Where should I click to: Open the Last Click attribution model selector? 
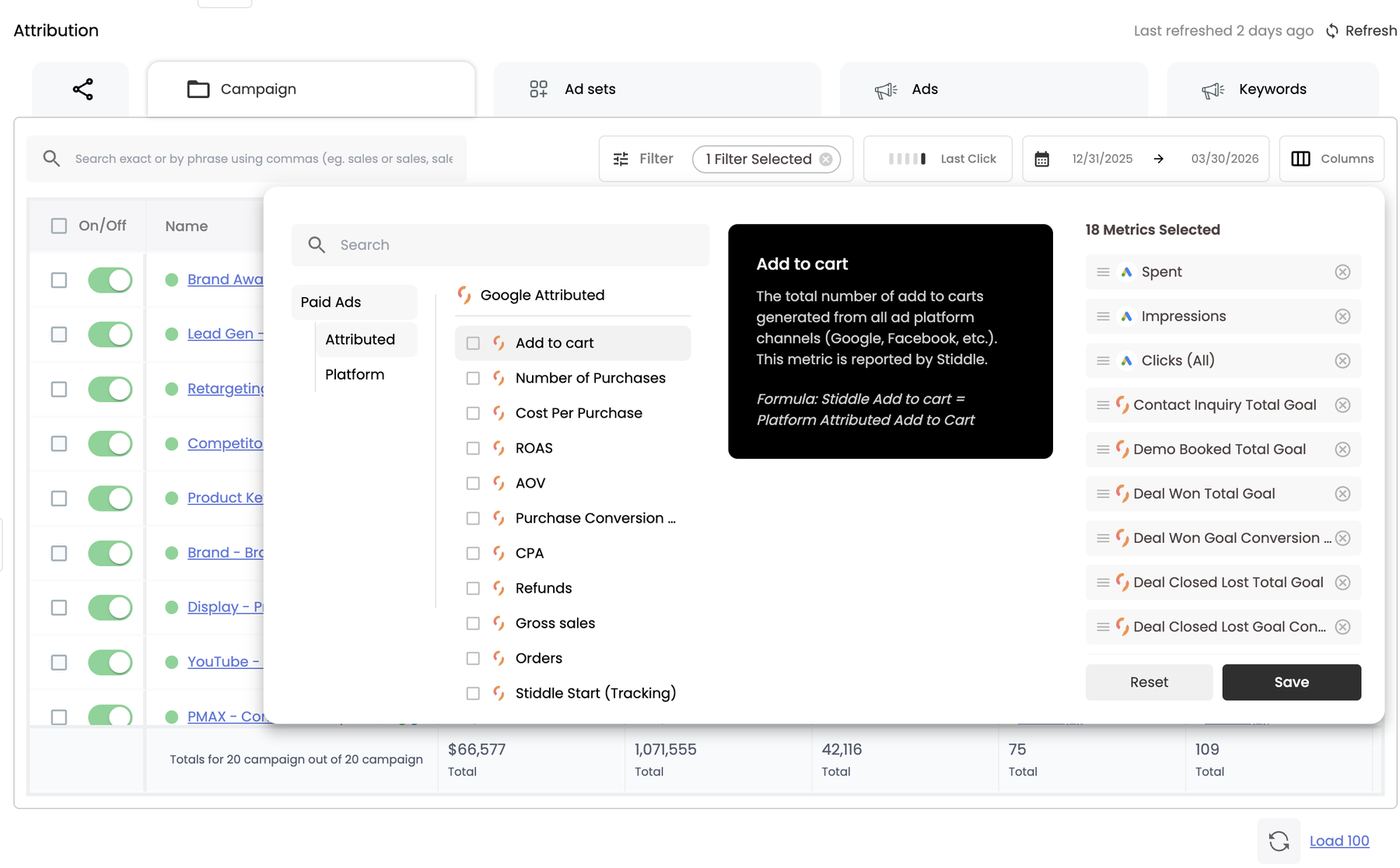click(x=938, y=159)
